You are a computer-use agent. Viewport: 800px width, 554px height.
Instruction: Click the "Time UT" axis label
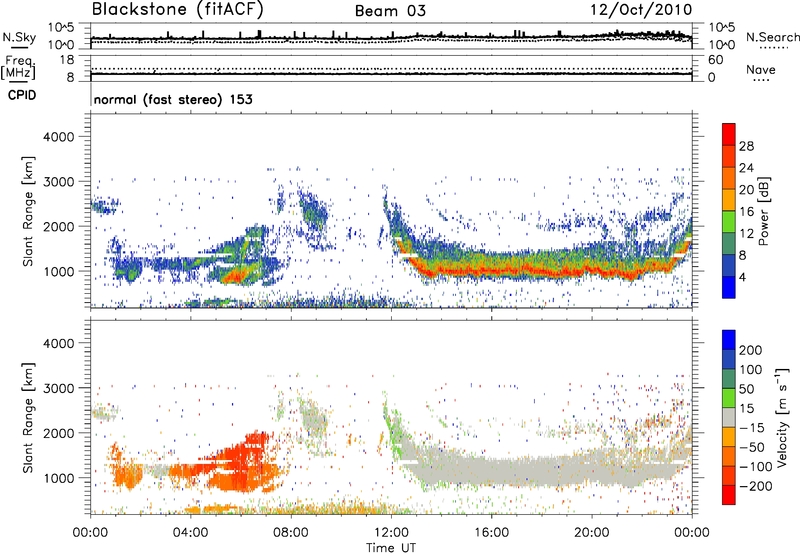(x=391, y=548)
